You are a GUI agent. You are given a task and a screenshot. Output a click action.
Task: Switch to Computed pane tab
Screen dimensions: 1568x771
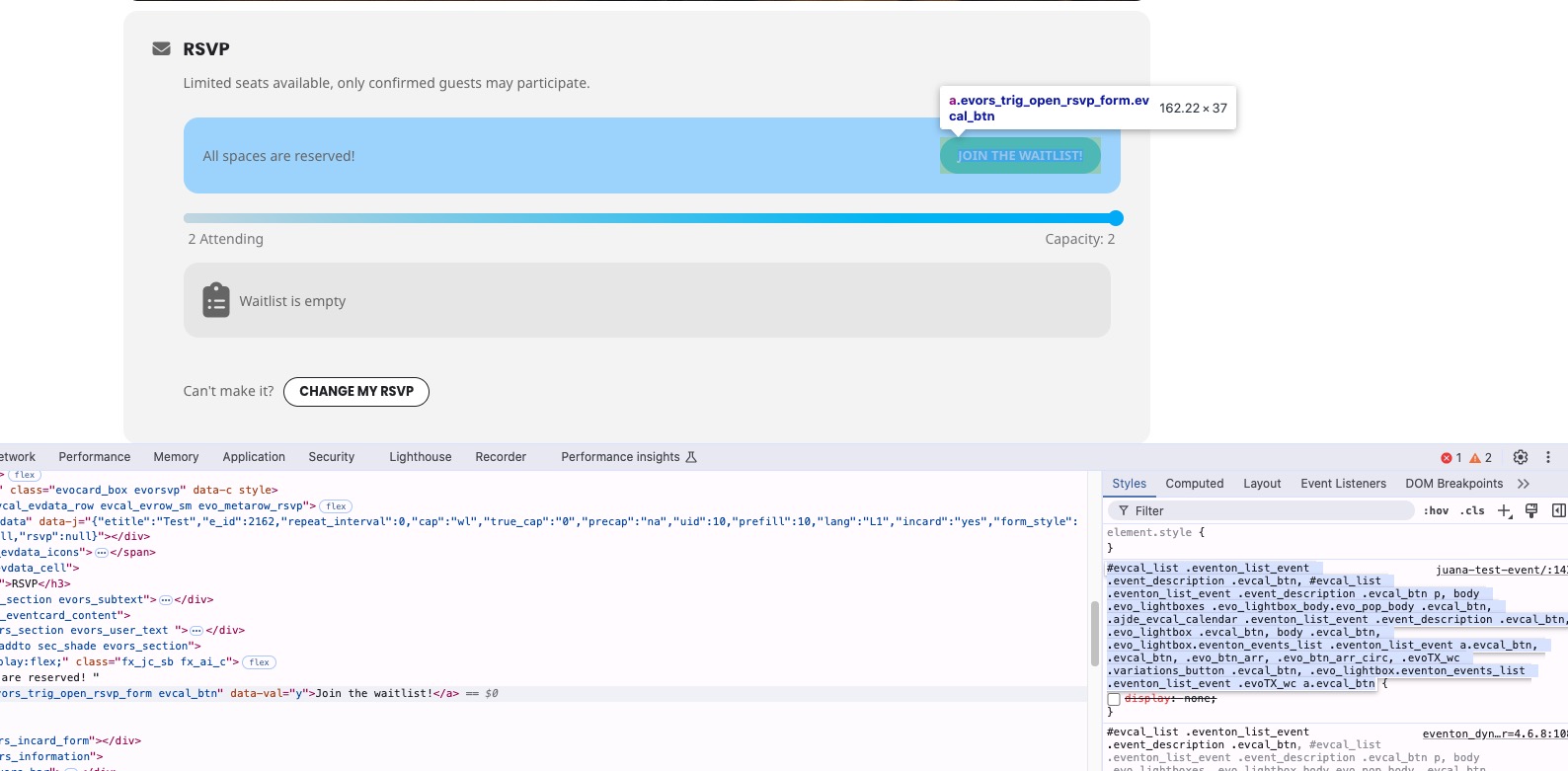pos(1195,484)
